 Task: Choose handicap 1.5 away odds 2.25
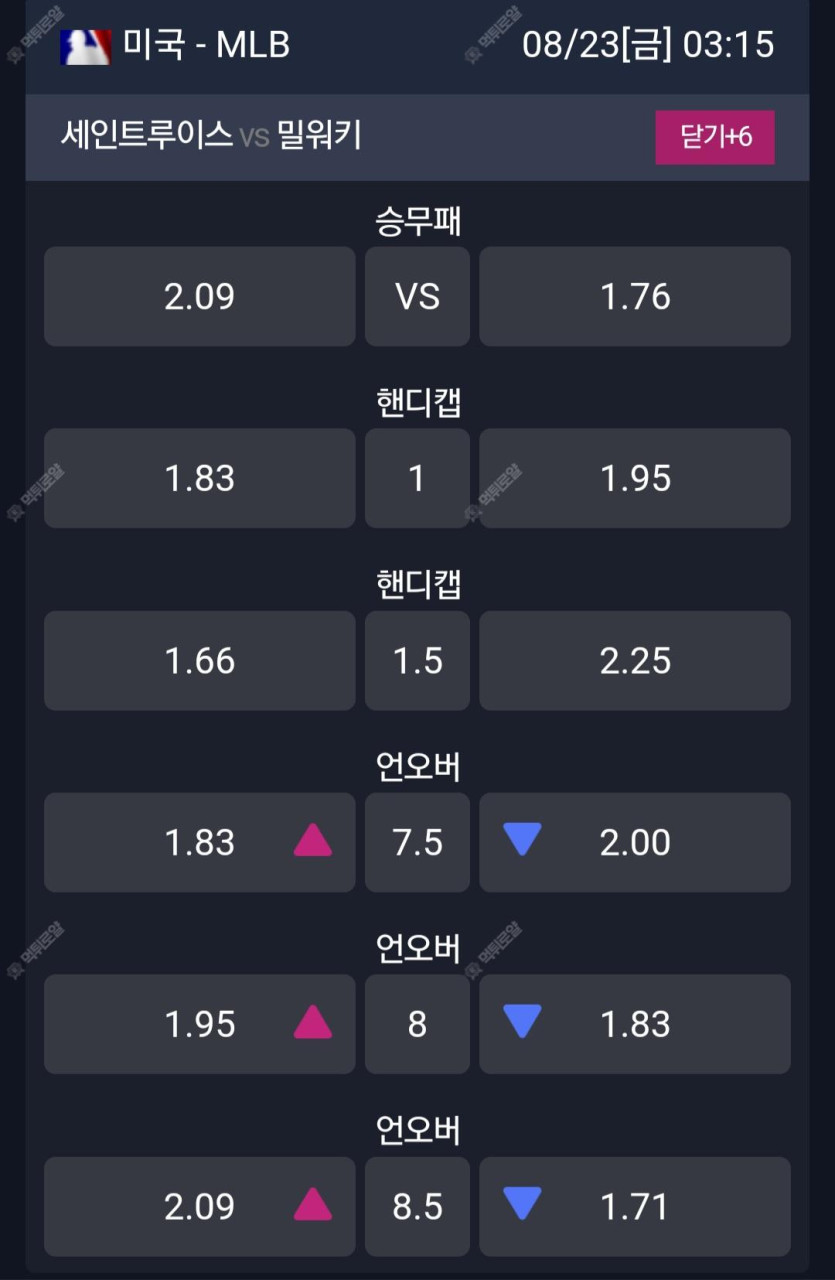[635, 661]
